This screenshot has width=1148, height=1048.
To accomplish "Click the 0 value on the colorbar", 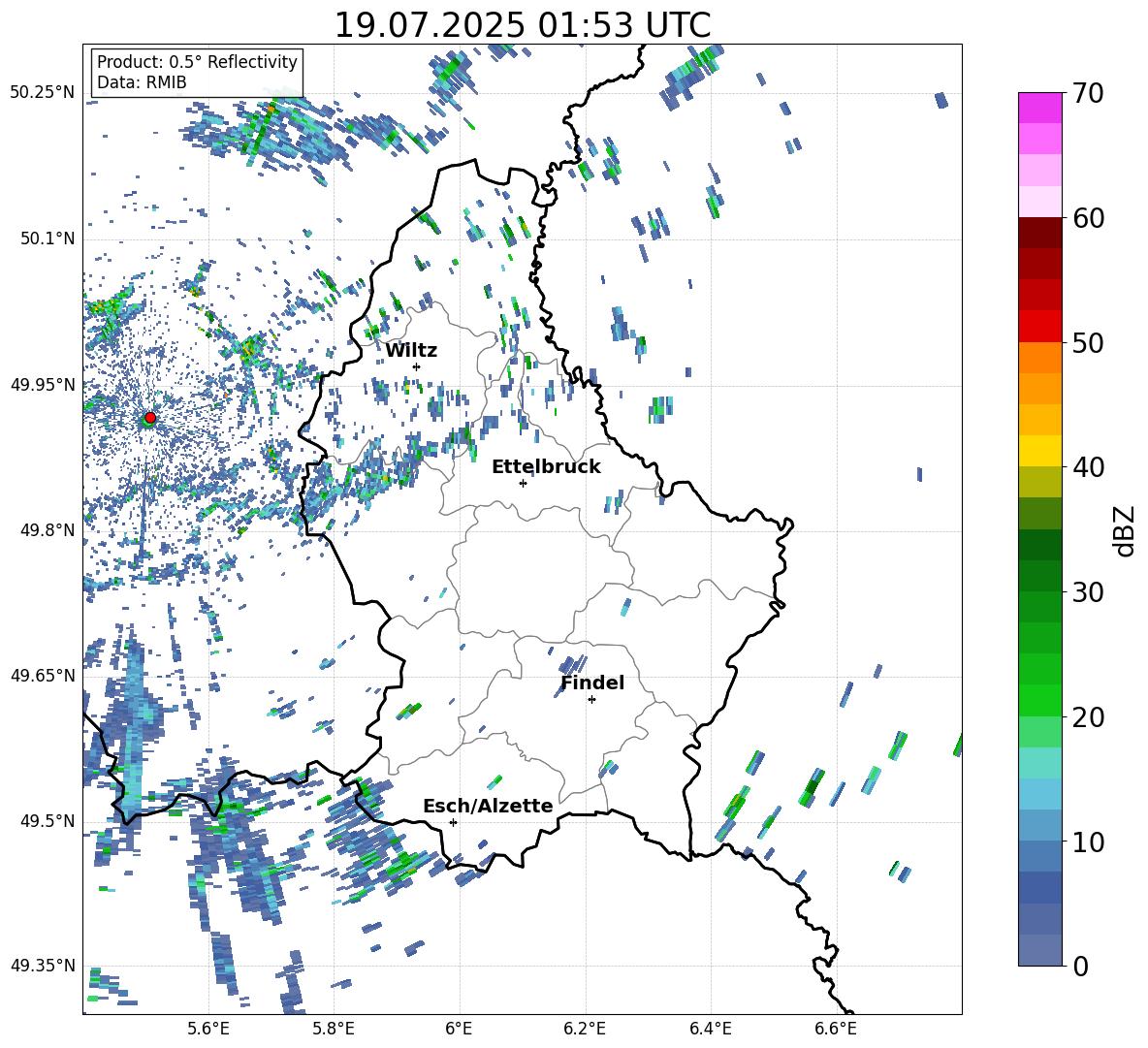I will coord(1080,966).
